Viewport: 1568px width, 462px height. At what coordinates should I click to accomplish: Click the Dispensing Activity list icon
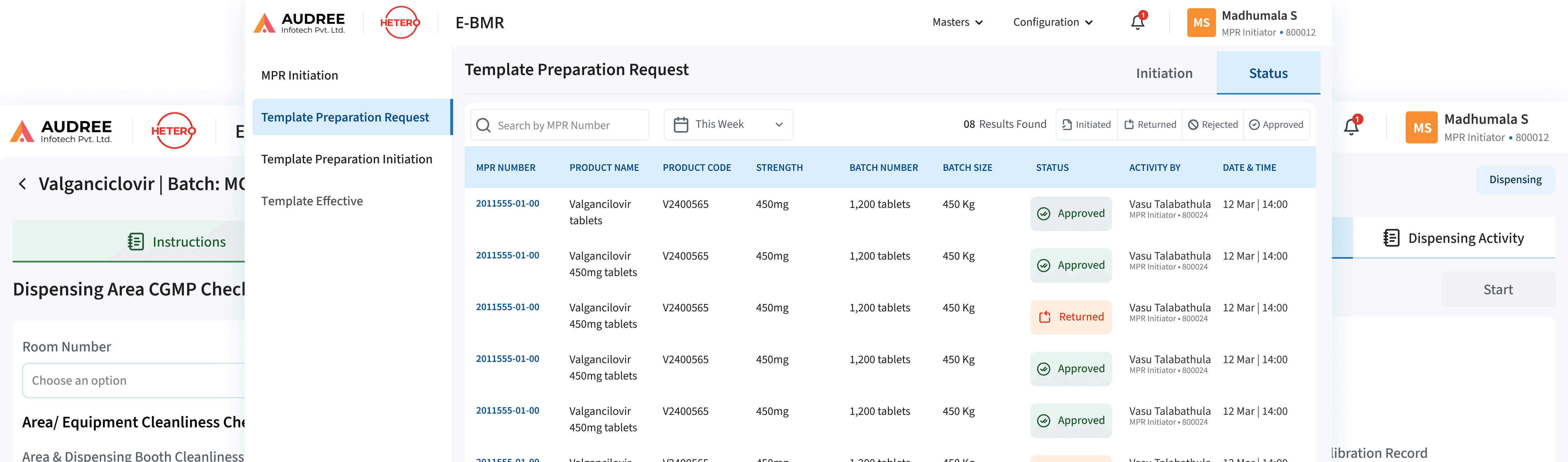point(1391,238)
